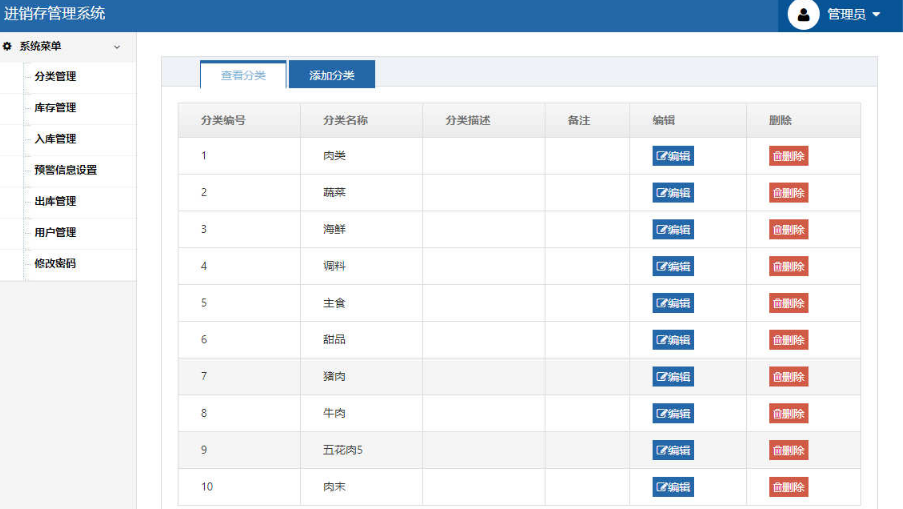Open 预警信息设置 menu item
903x509 pixels.
[x=65, y=170]
